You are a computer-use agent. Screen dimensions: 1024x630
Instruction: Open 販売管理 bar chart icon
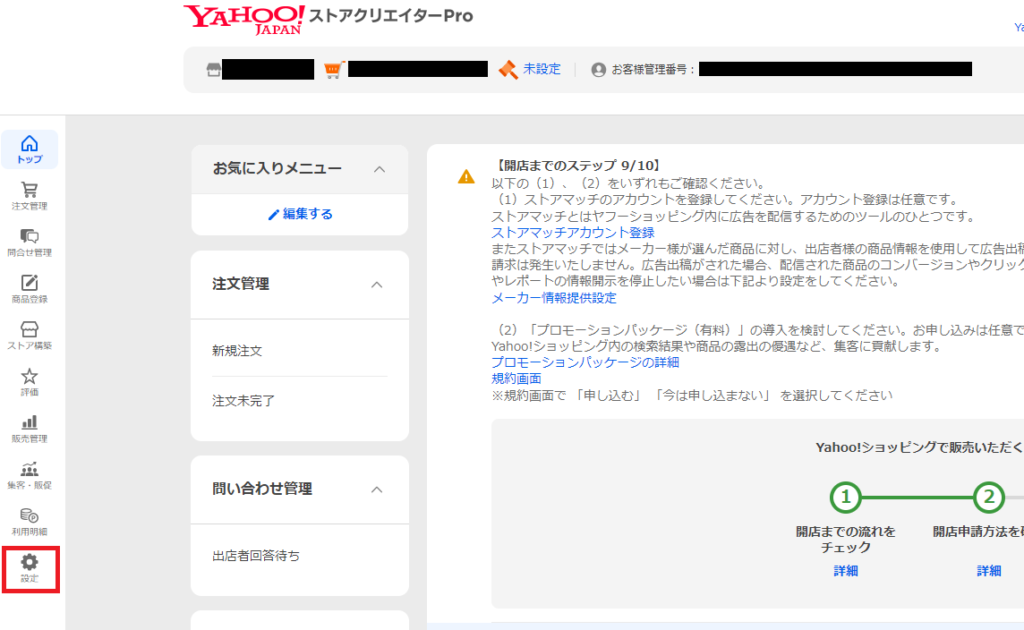point(30,428)
